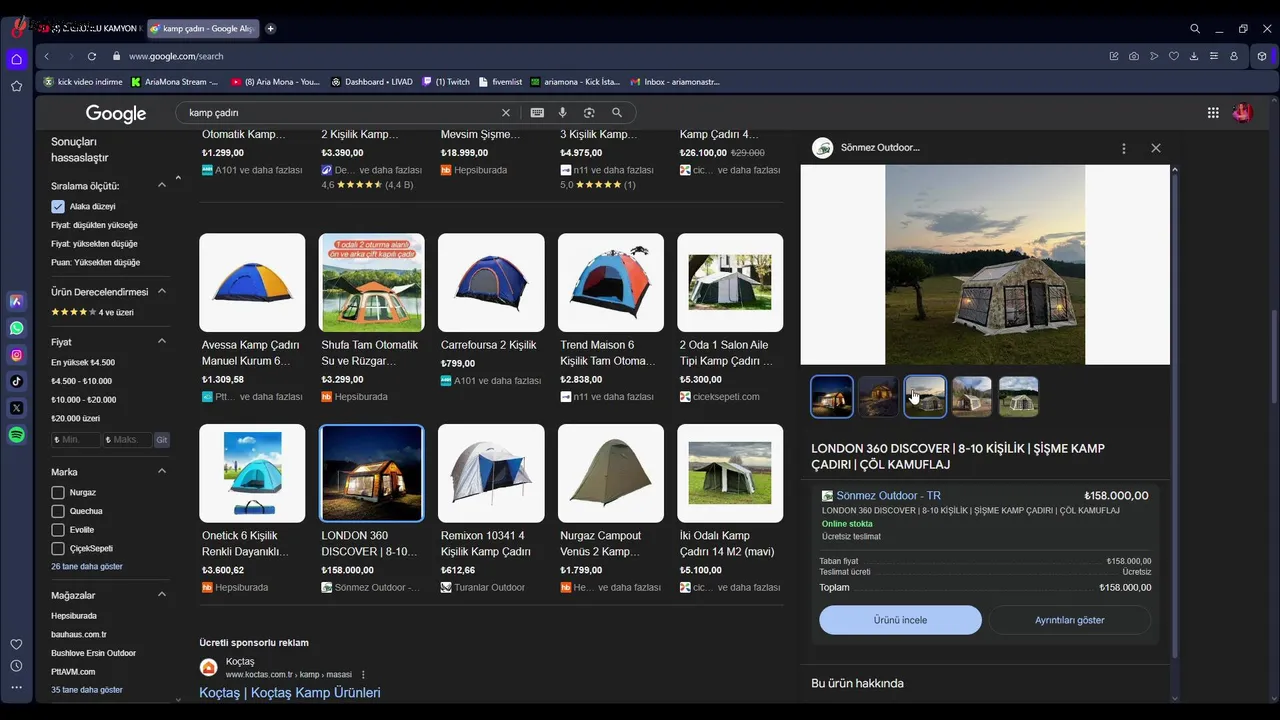Collapse the Mağazalar filter section

(x=162, y=594)
